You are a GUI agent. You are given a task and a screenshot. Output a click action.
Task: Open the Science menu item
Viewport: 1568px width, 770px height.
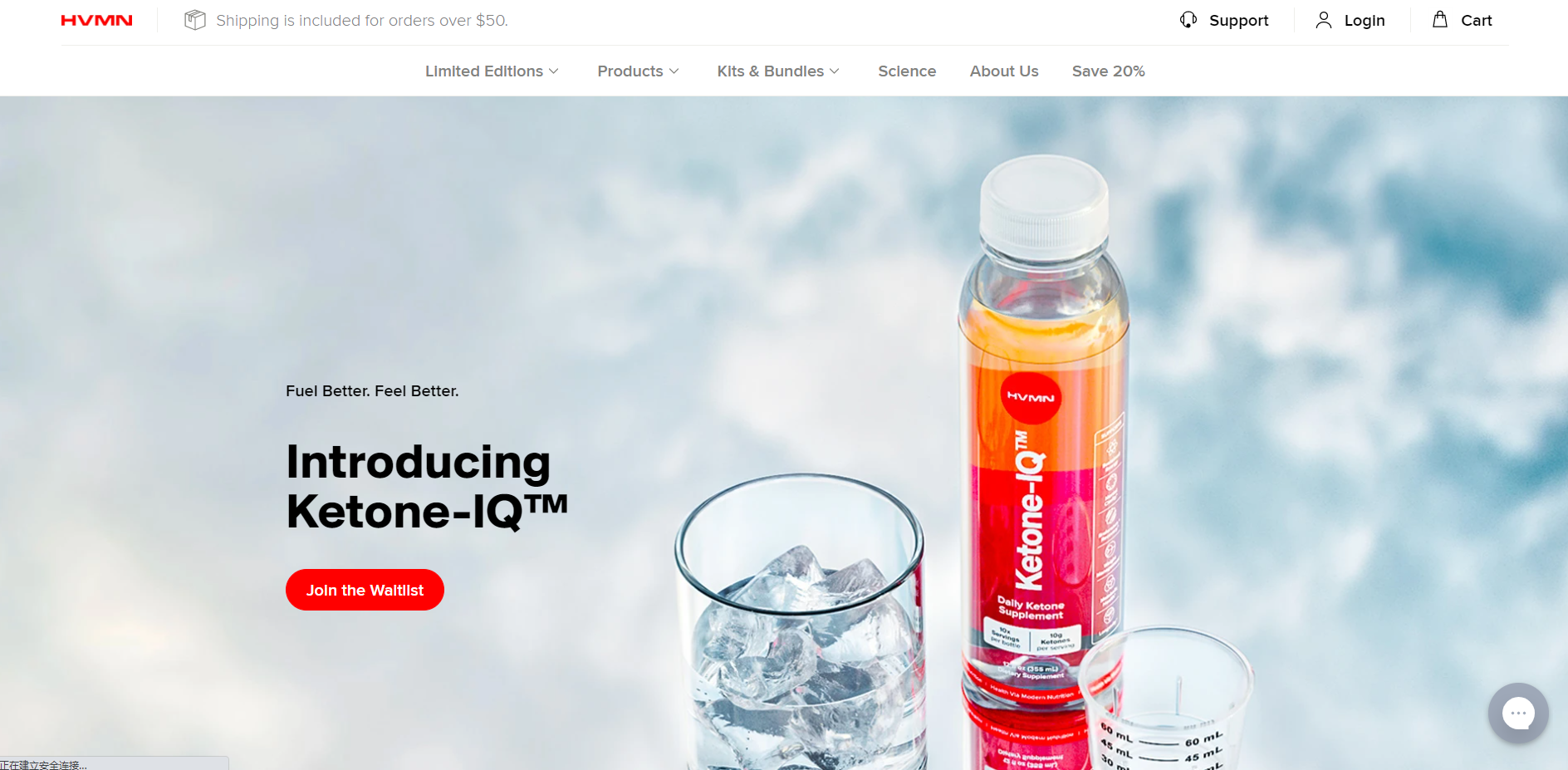click(x=907, y=71)
